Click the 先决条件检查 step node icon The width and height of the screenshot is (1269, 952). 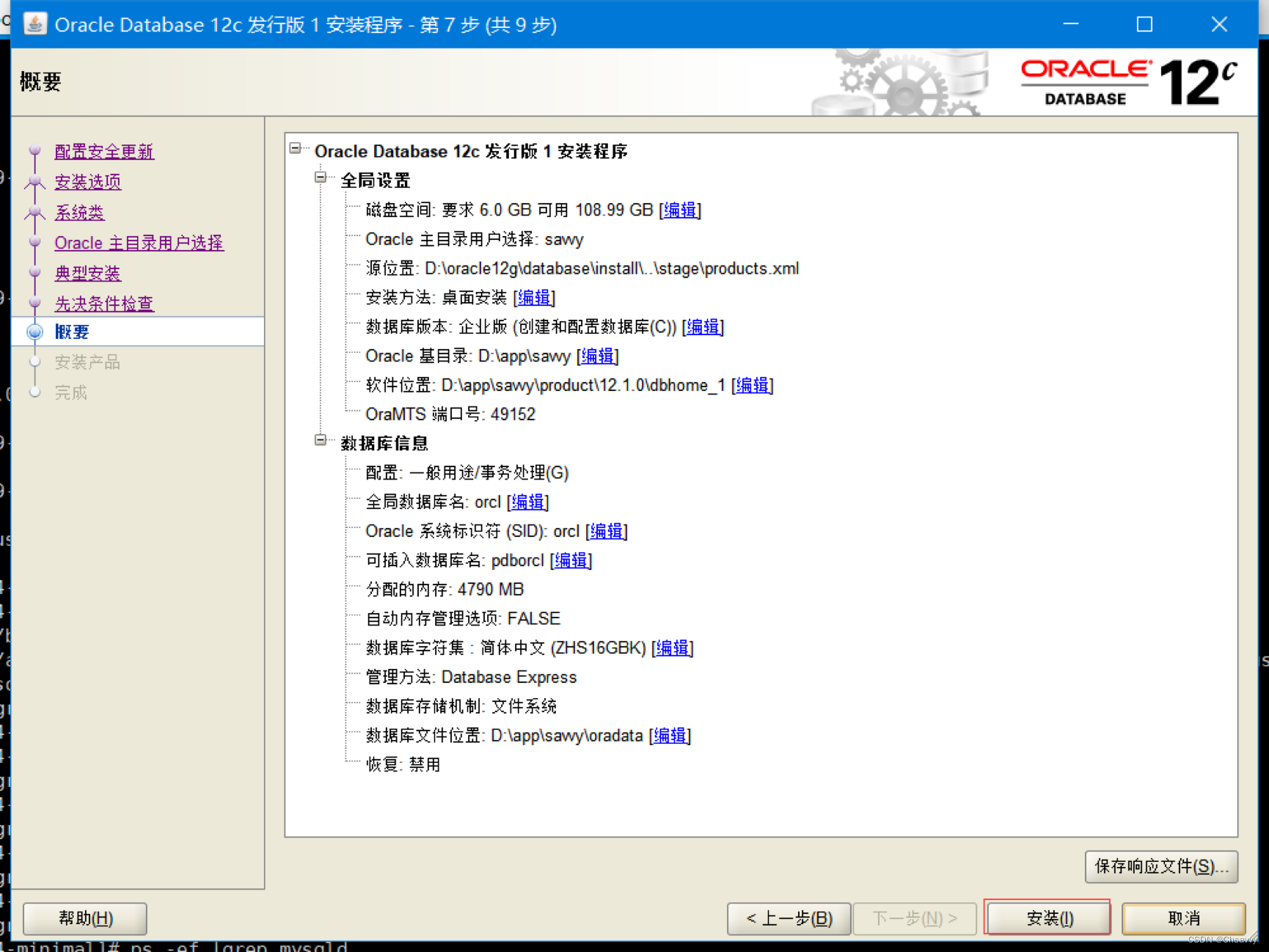34,303
